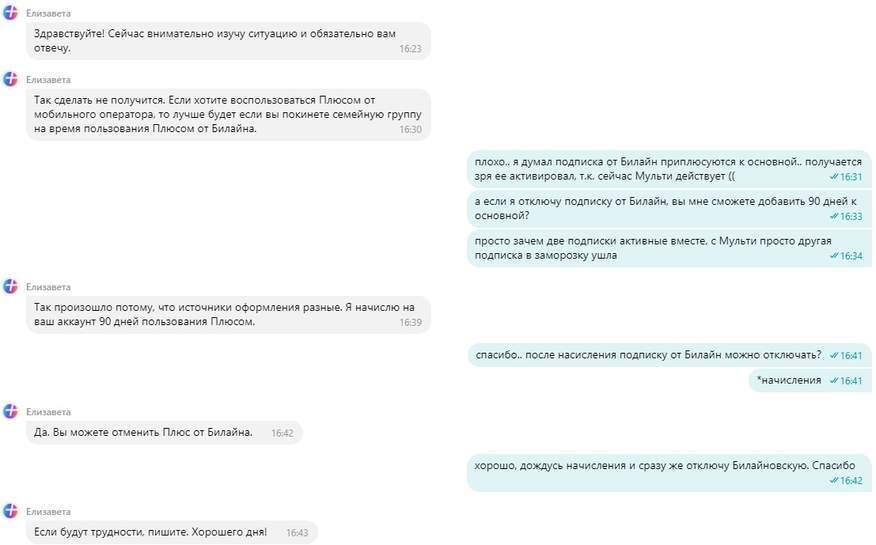Click the avatar above the 'Да. Вы можете отменить' message
This screenshot has height=545, width=876.
tap(11, 412)
